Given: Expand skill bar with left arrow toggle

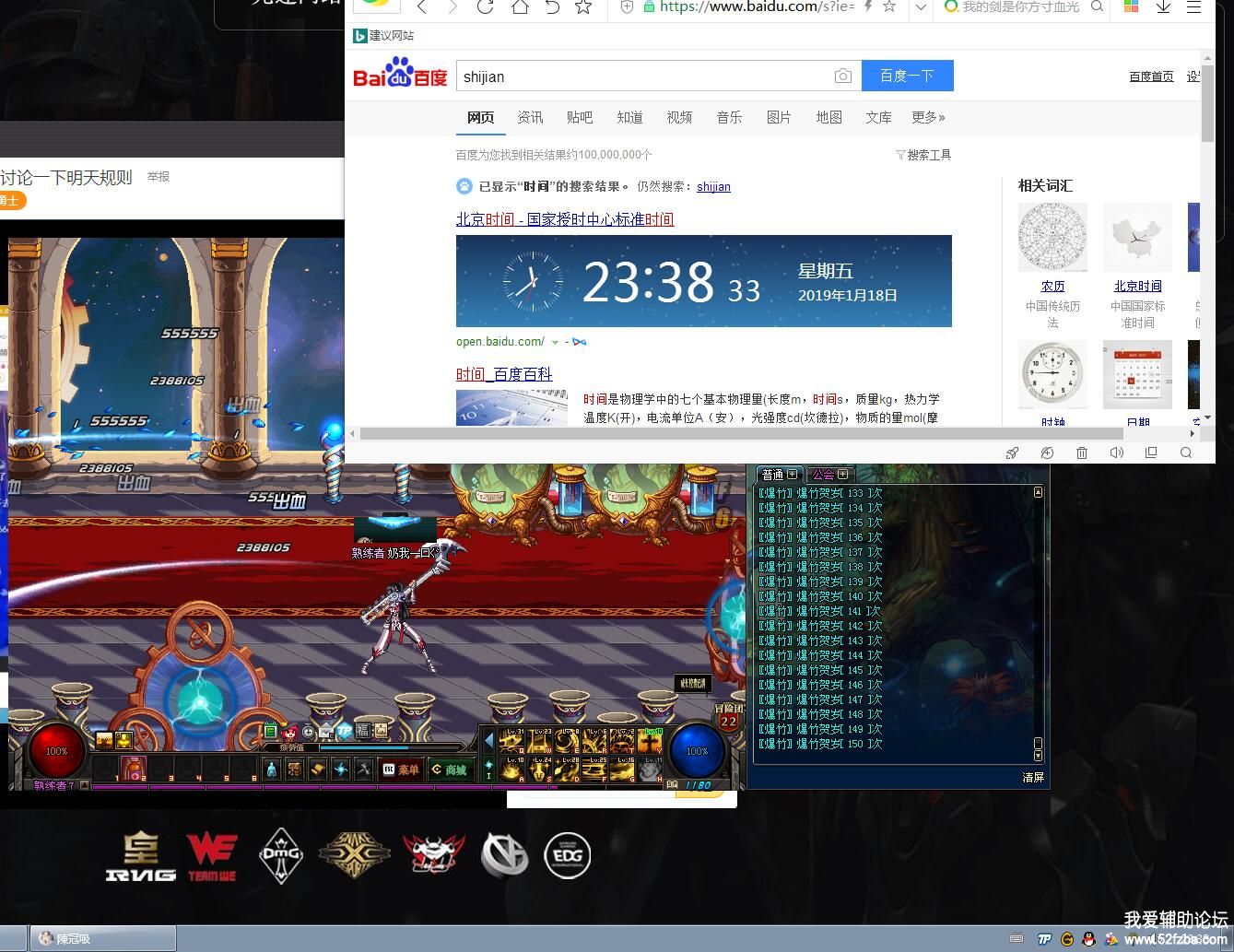Looking at the screenshot, I should 489,740.
